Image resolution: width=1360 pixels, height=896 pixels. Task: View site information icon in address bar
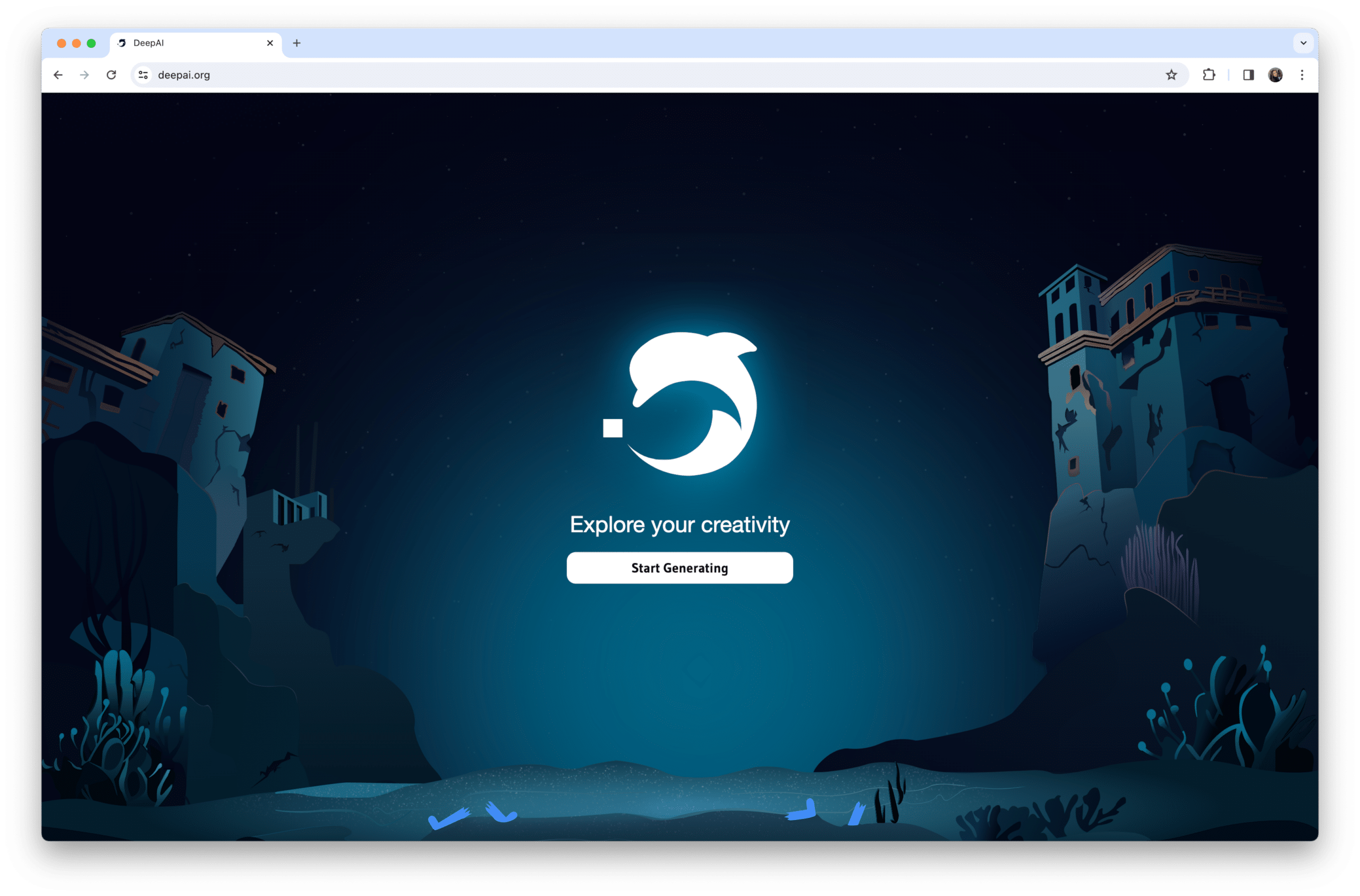pos(143,75)
